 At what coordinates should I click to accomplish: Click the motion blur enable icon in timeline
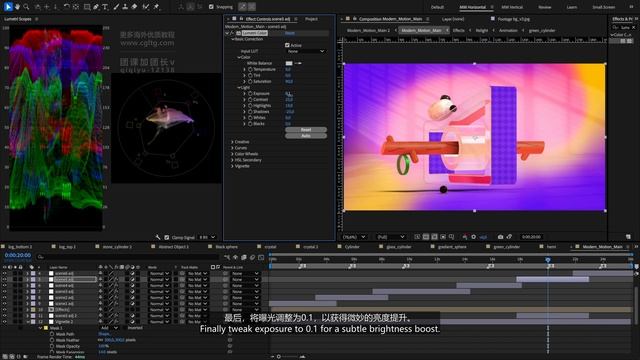click(252, 257)
